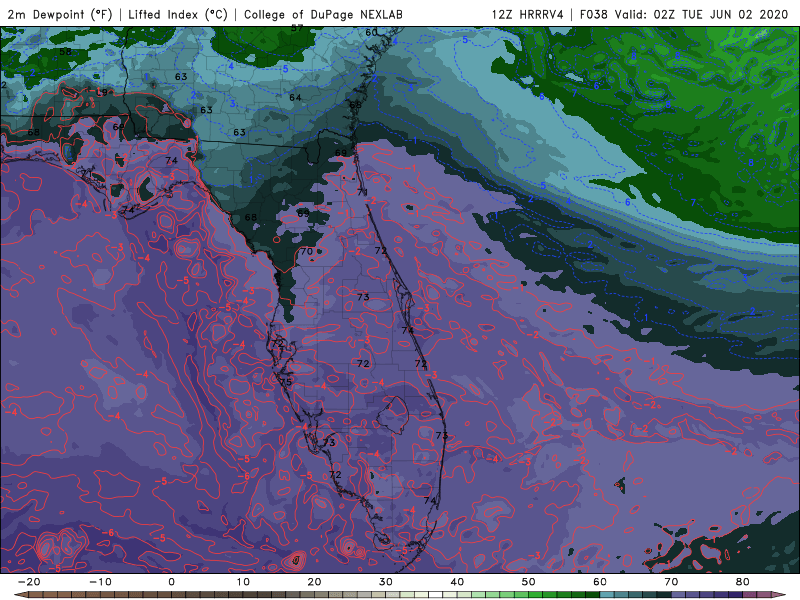
Task: Click the '-10' color bar label
Action: (x=100, y=582)
